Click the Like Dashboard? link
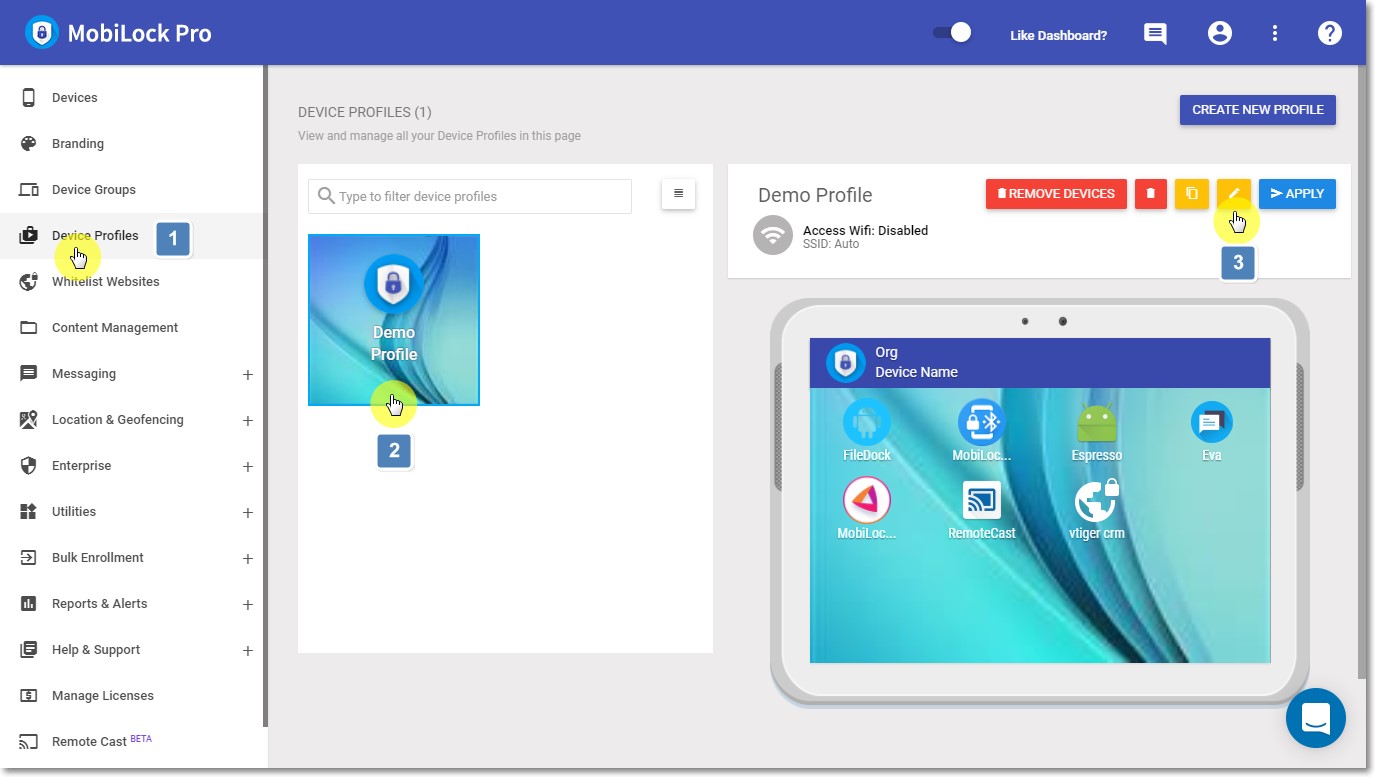Viewport: 1375px width, 777px height. (1058, 35)
